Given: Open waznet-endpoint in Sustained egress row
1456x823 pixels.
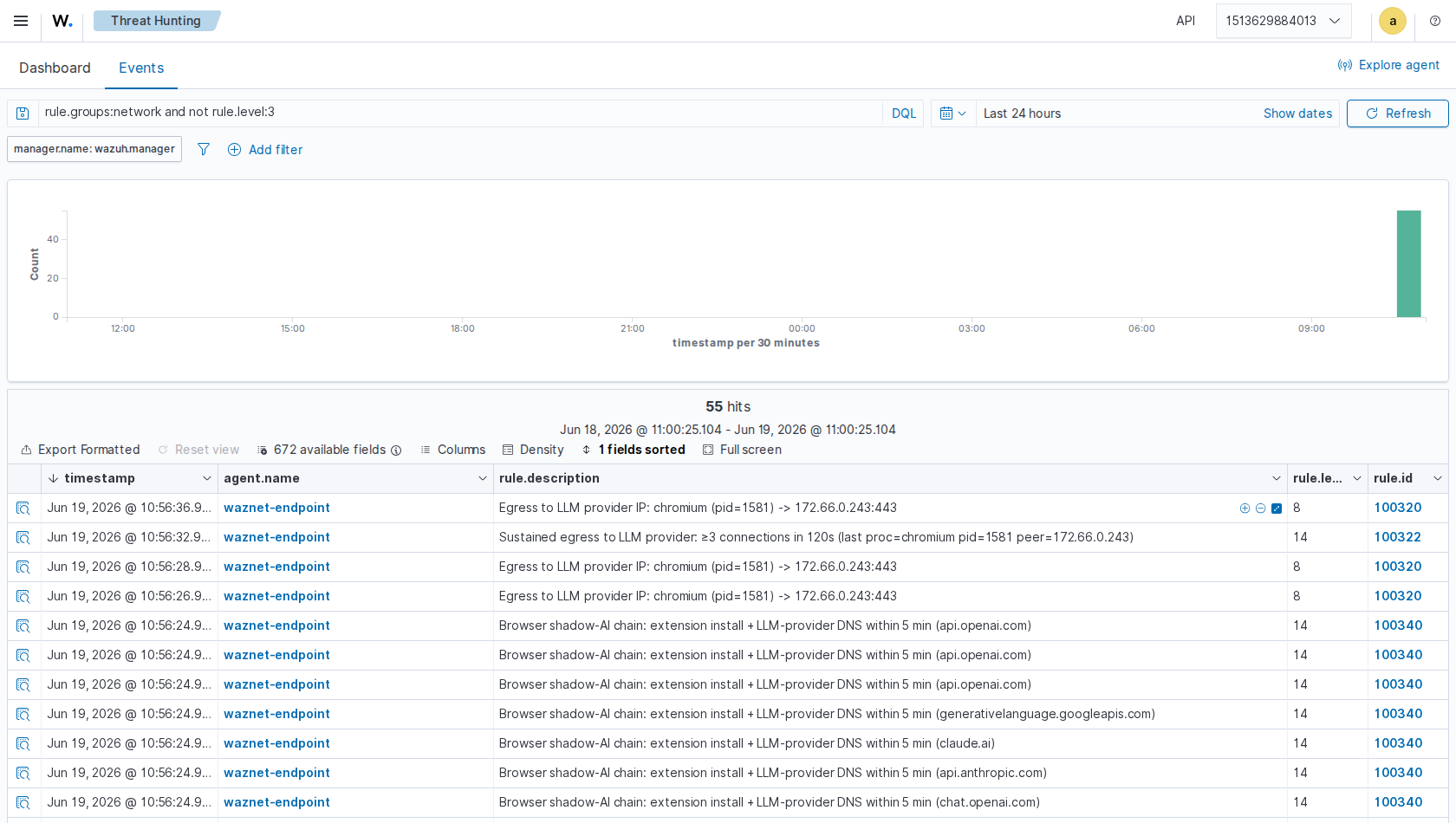Looking at the screenshot, I should coord(276,537).
